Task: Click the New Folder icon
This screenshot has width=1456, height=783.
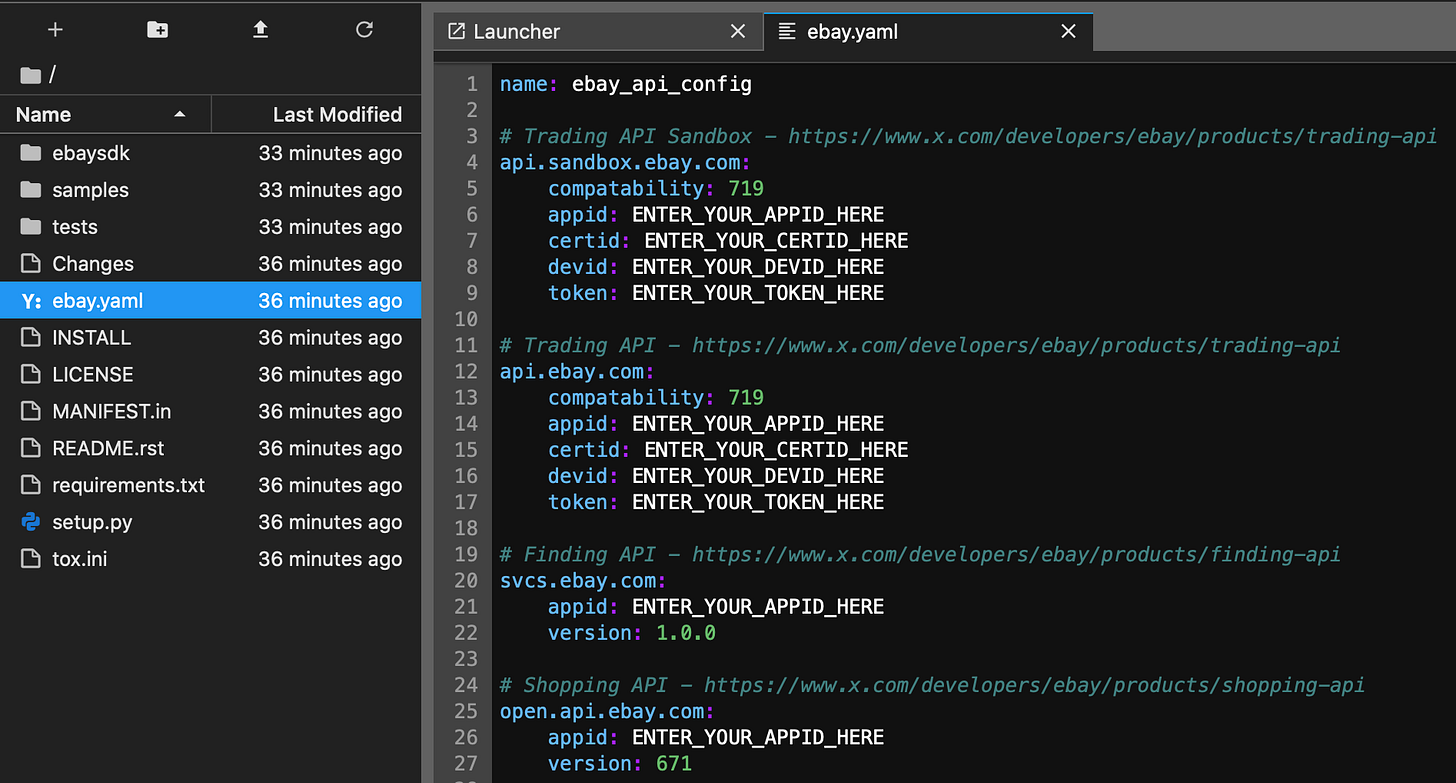Action: click(157, 29)
